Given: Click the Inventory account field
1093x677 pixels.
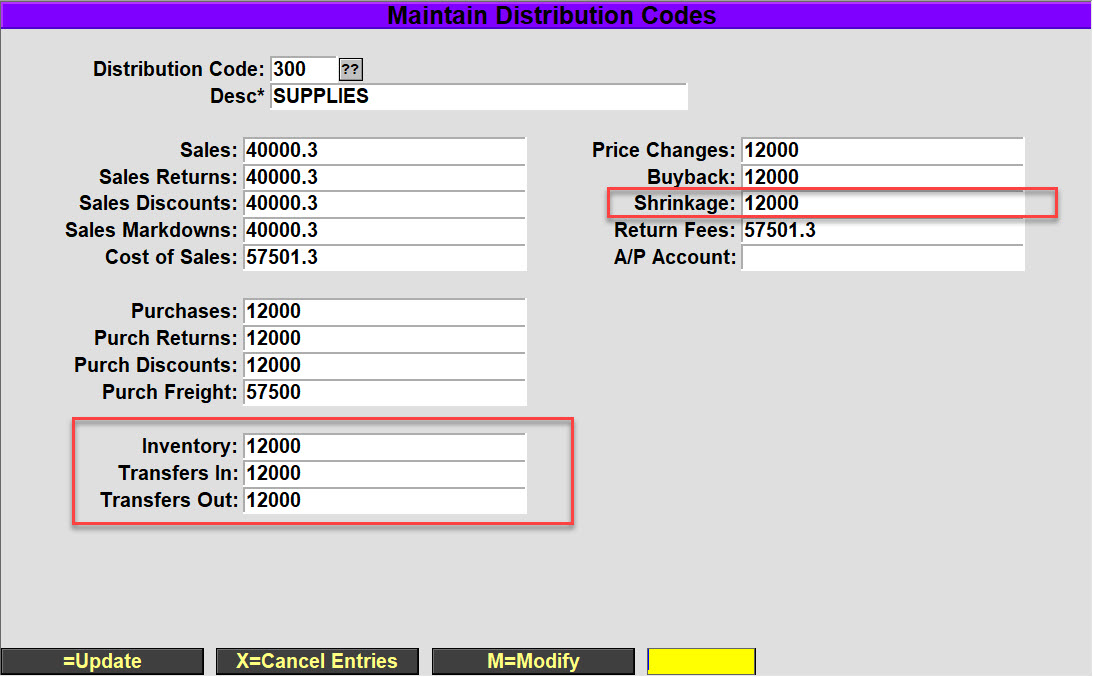Looking at the screenshot, I should [x=384, y=447].
